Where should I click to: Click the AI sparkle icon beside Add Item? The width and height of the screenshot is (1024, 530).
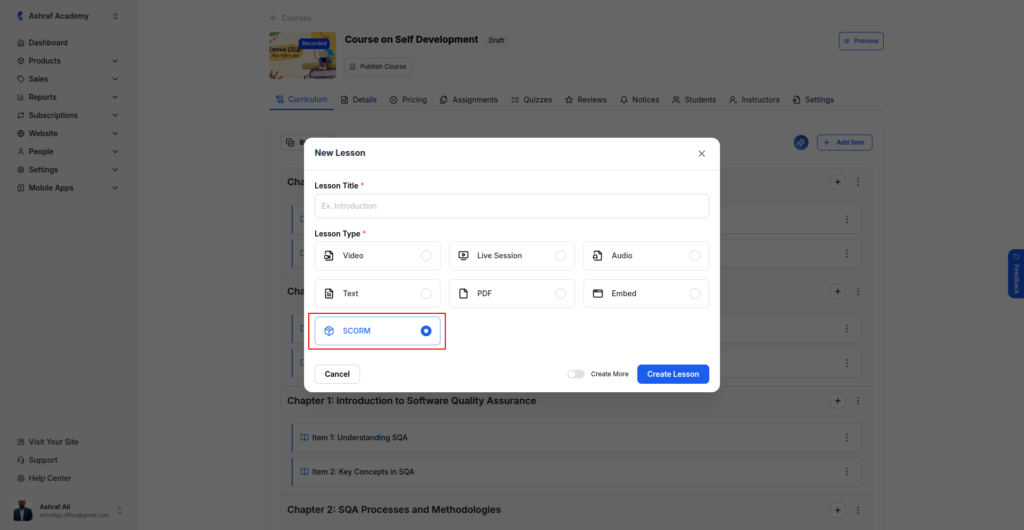801,142
